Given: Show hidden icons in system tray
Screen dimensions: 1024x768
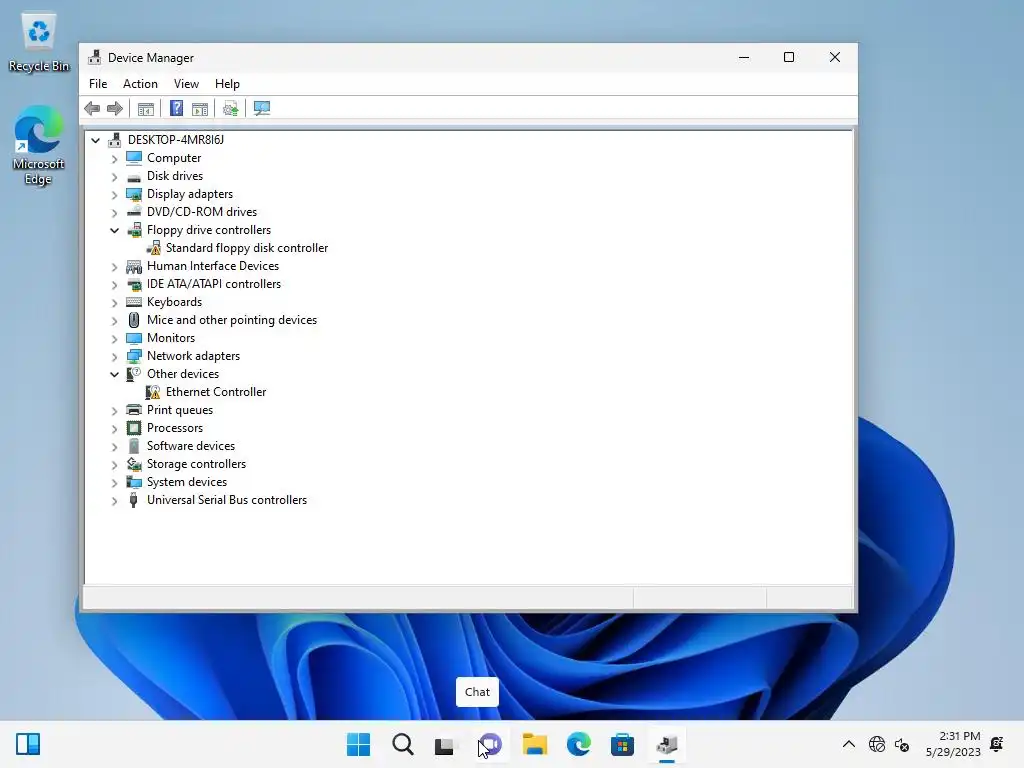Looking at the screenshot, I should (x=849, y=744).
